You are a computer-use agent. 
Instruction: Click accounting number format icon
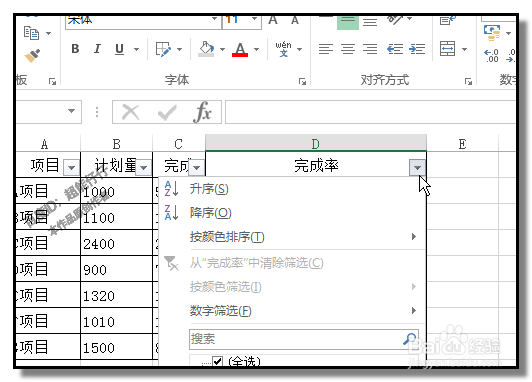[x=492, y=33]
